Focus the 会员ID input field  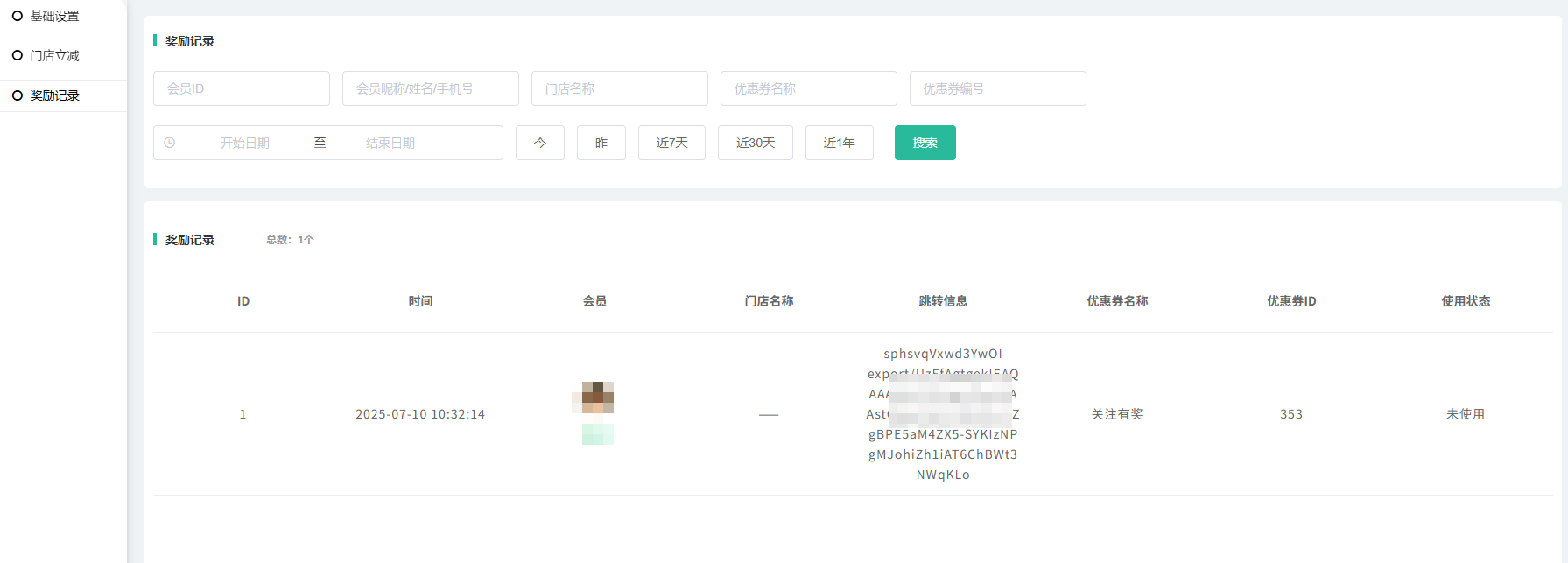tap(241, 88)
